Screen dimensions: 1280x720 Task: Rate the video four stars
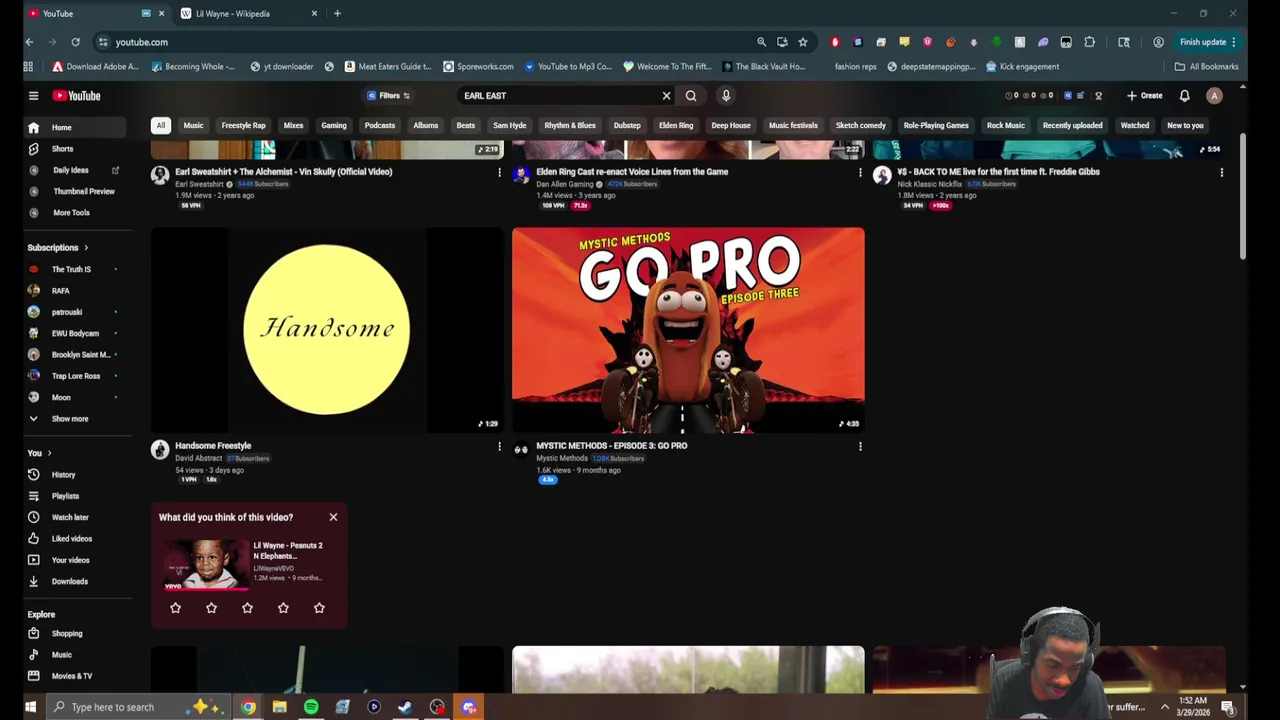point(283,607)
